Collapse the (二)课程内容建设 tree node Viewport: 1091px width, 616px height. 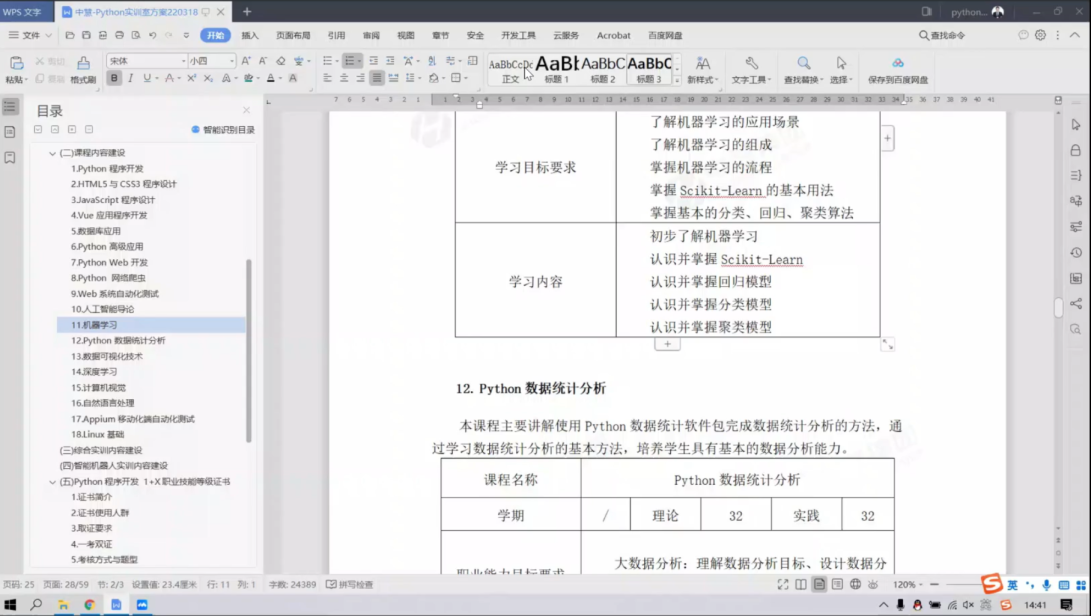click(x=52, y=153)
